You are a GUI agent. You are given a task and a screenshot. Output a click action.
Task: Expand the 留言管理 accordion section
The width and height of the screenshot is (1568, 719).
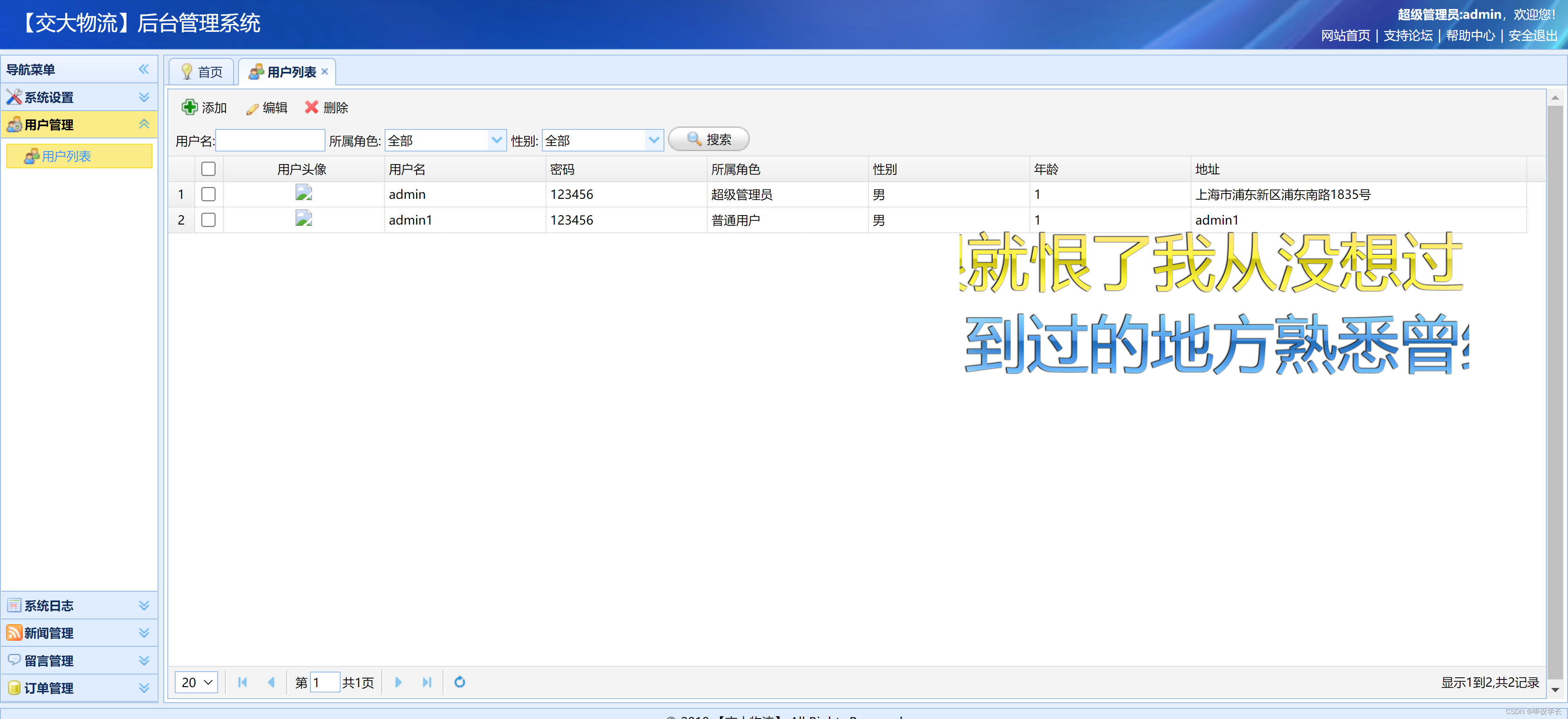click(x=144, y=661)
